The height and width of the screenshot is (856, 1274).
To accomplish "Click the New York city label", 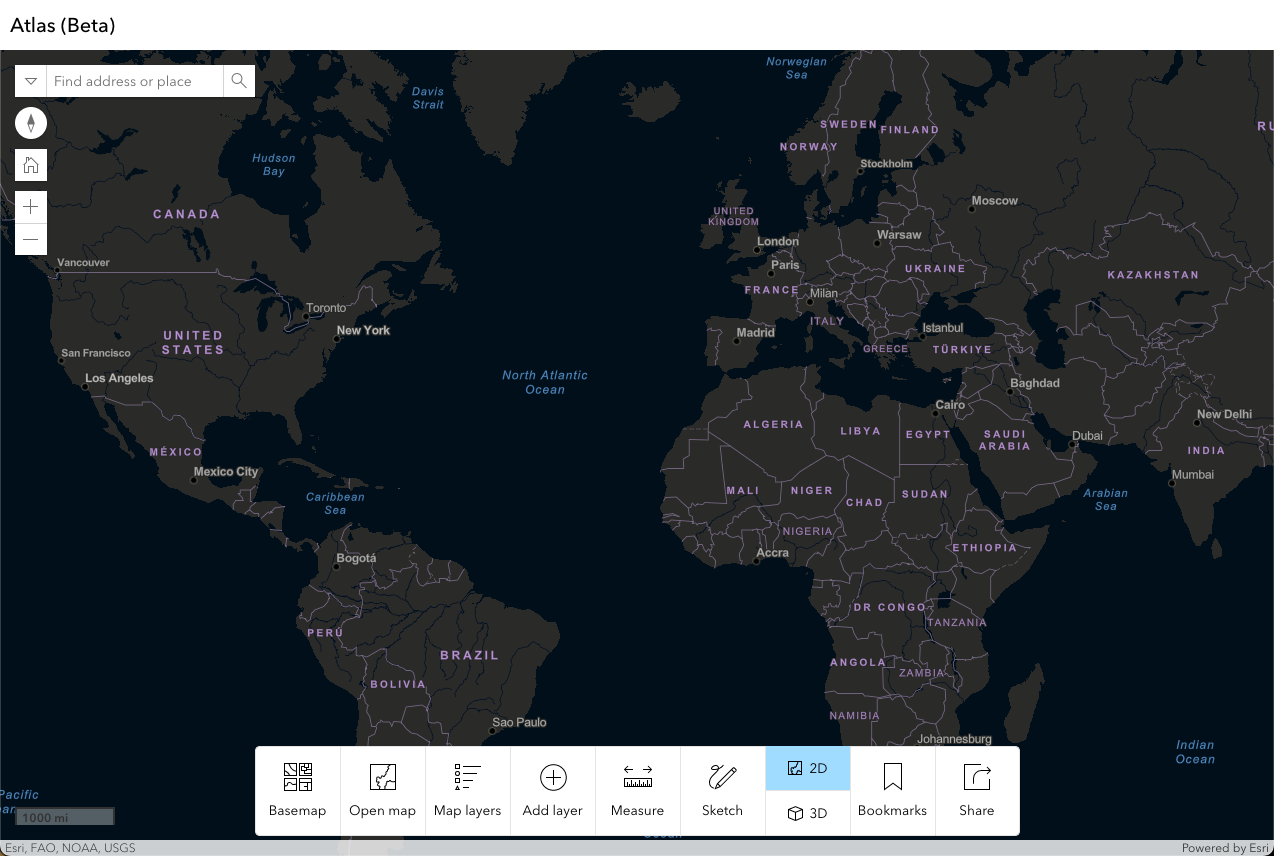I will (x=363, y=330).
